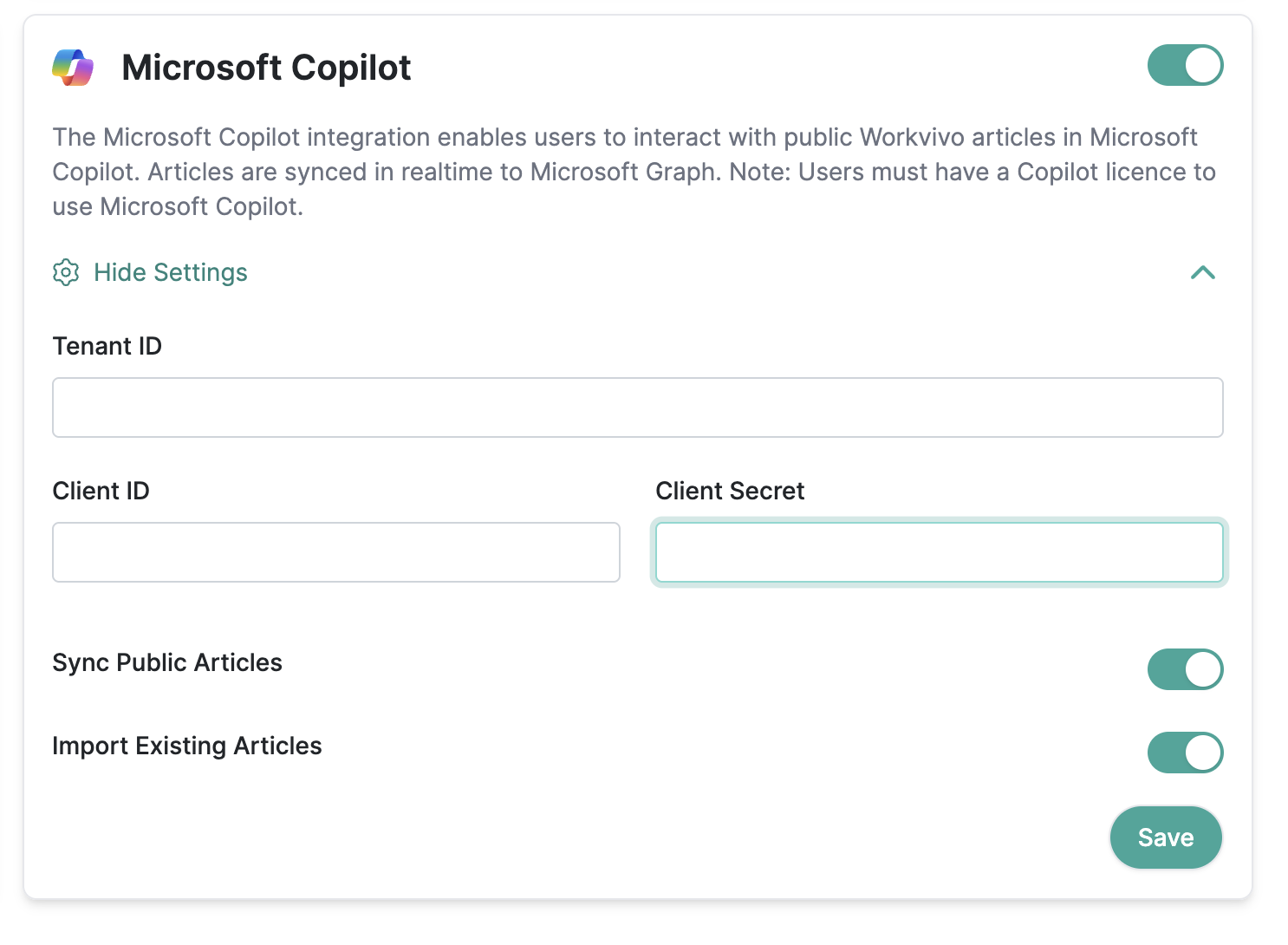
Task: Click the Microsoft Copilot logo icon
Action: pos(73,68)
